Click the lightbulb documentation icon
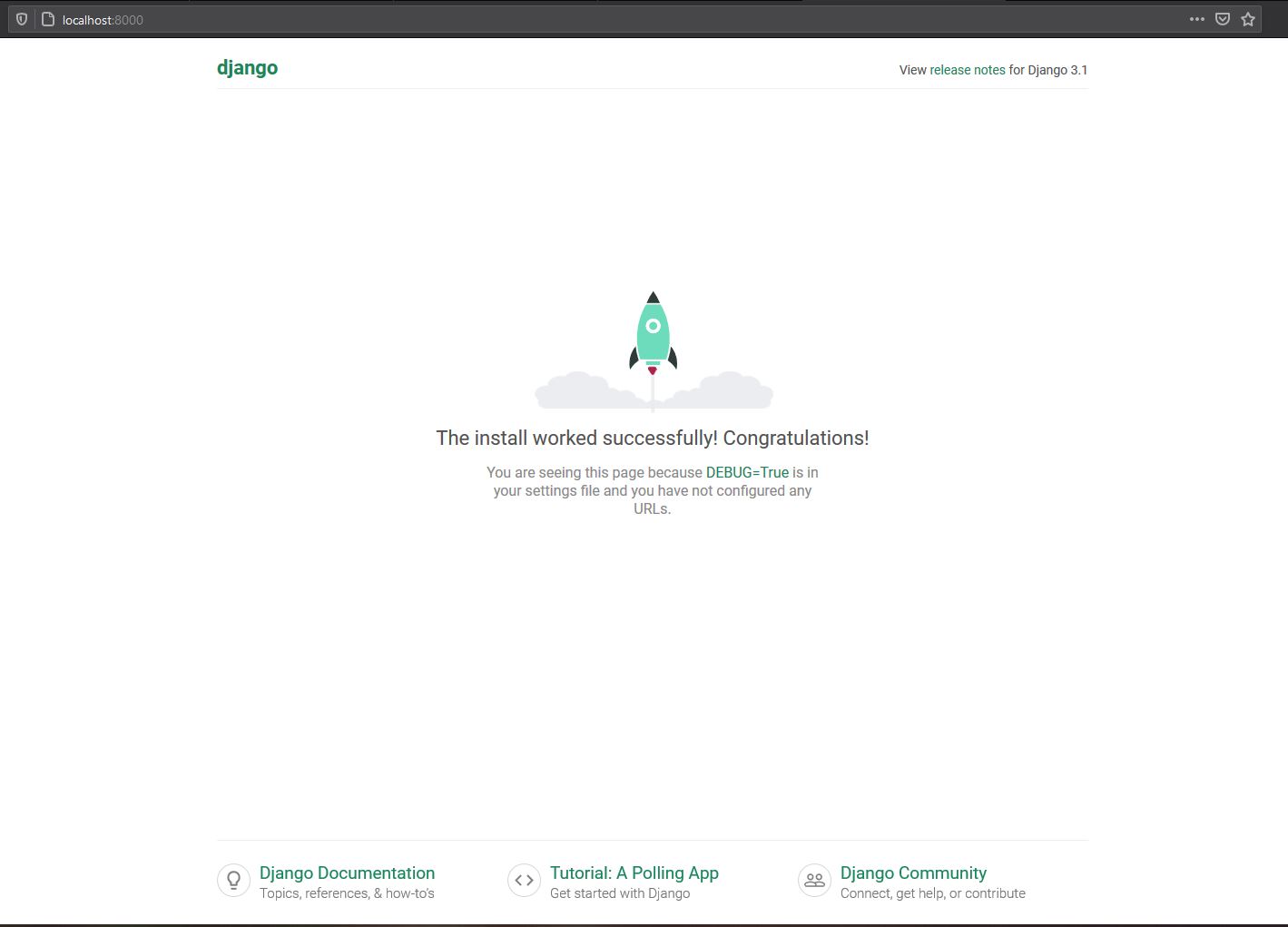This screenshot has width=1288, height=927. point(233,880)
